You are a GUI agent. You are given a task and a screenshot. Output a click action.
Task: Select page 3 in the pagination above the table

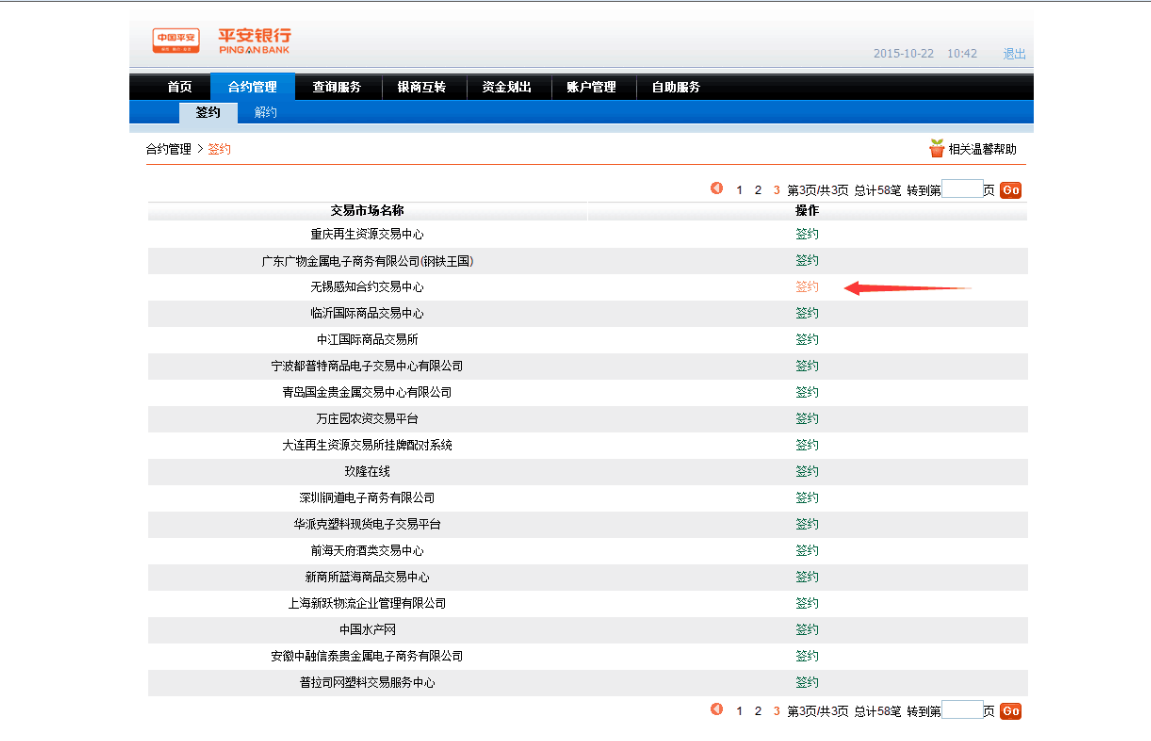click(776, 190)
